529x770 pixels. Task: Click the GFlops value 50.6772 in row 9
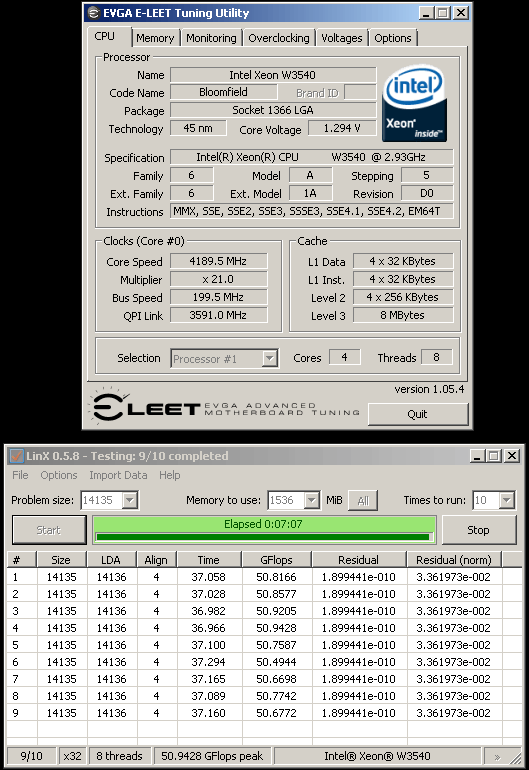[276, 713]
